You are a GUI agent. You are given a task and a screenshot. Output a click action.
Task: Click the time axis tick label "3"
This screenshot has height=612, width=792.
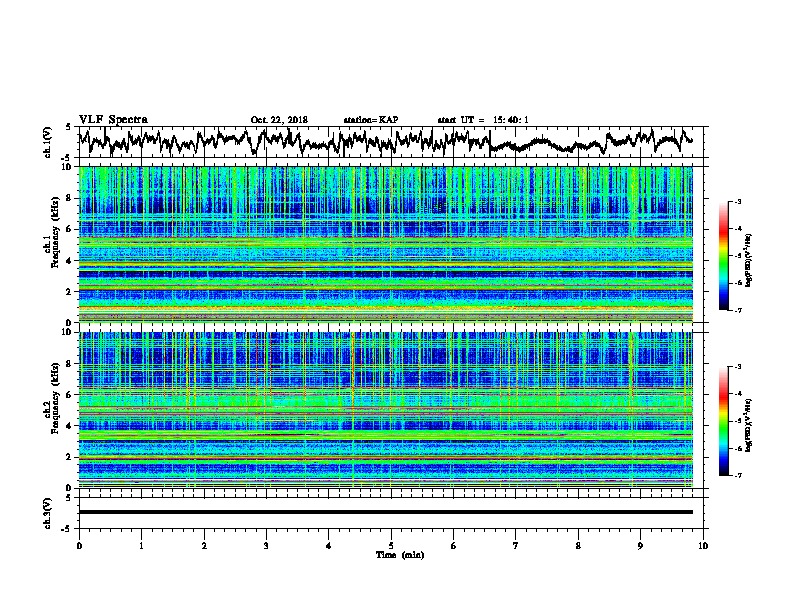click(266, 546)
